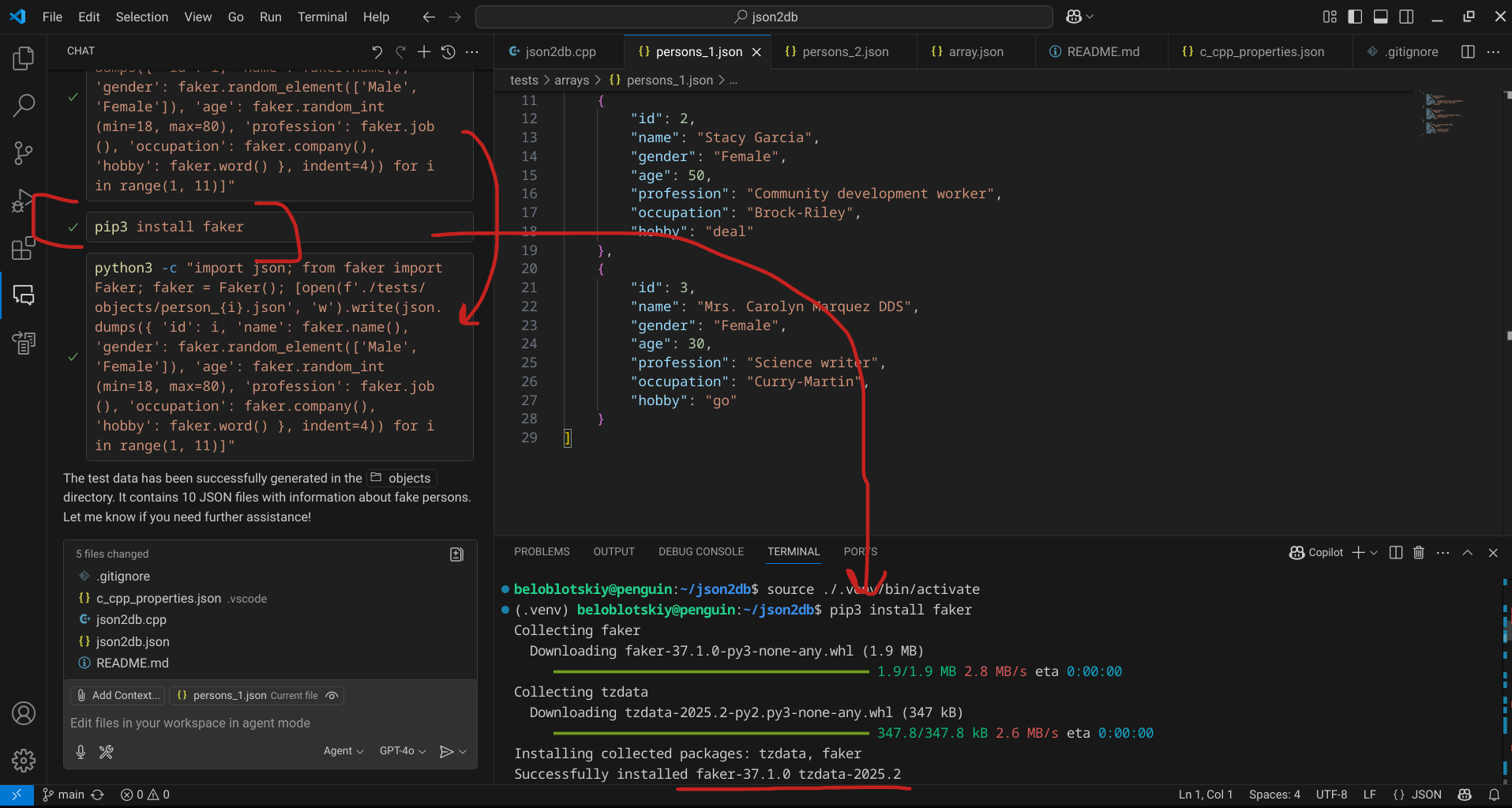Split the editor to the right
This screenshot has height=808, width=1512.
click(x=1468, y=51)
